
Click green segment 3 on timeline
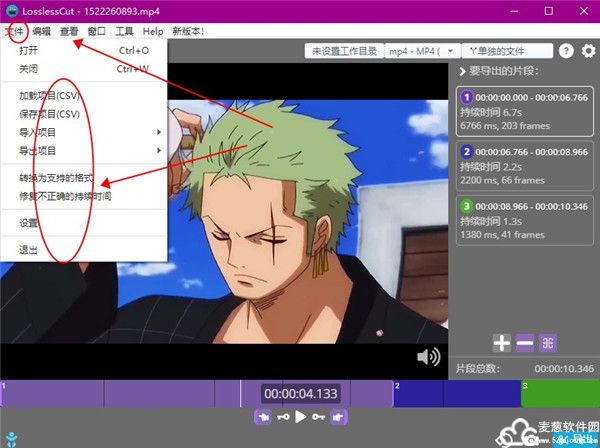pos(560,394)
